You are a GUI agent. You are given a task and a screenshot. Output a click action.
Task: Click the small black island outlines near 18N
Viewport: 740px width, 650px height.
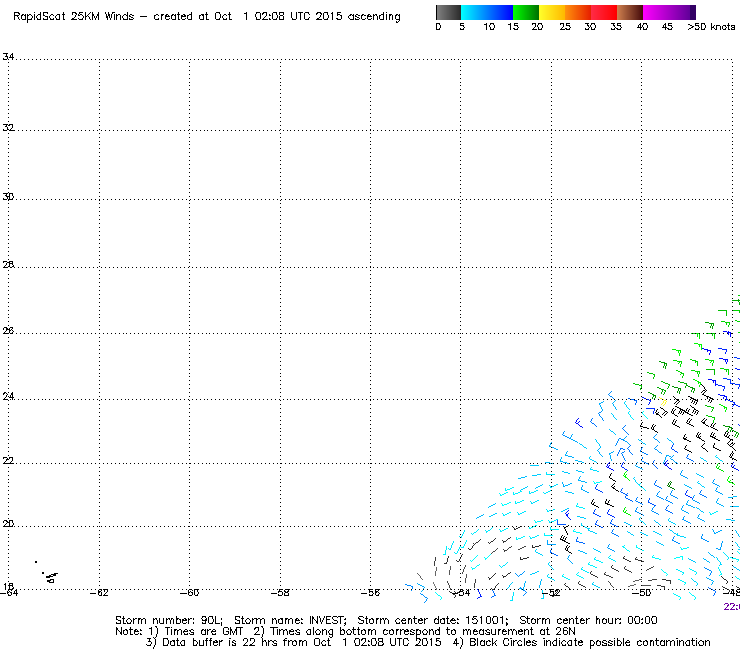(x=50, y=576)
